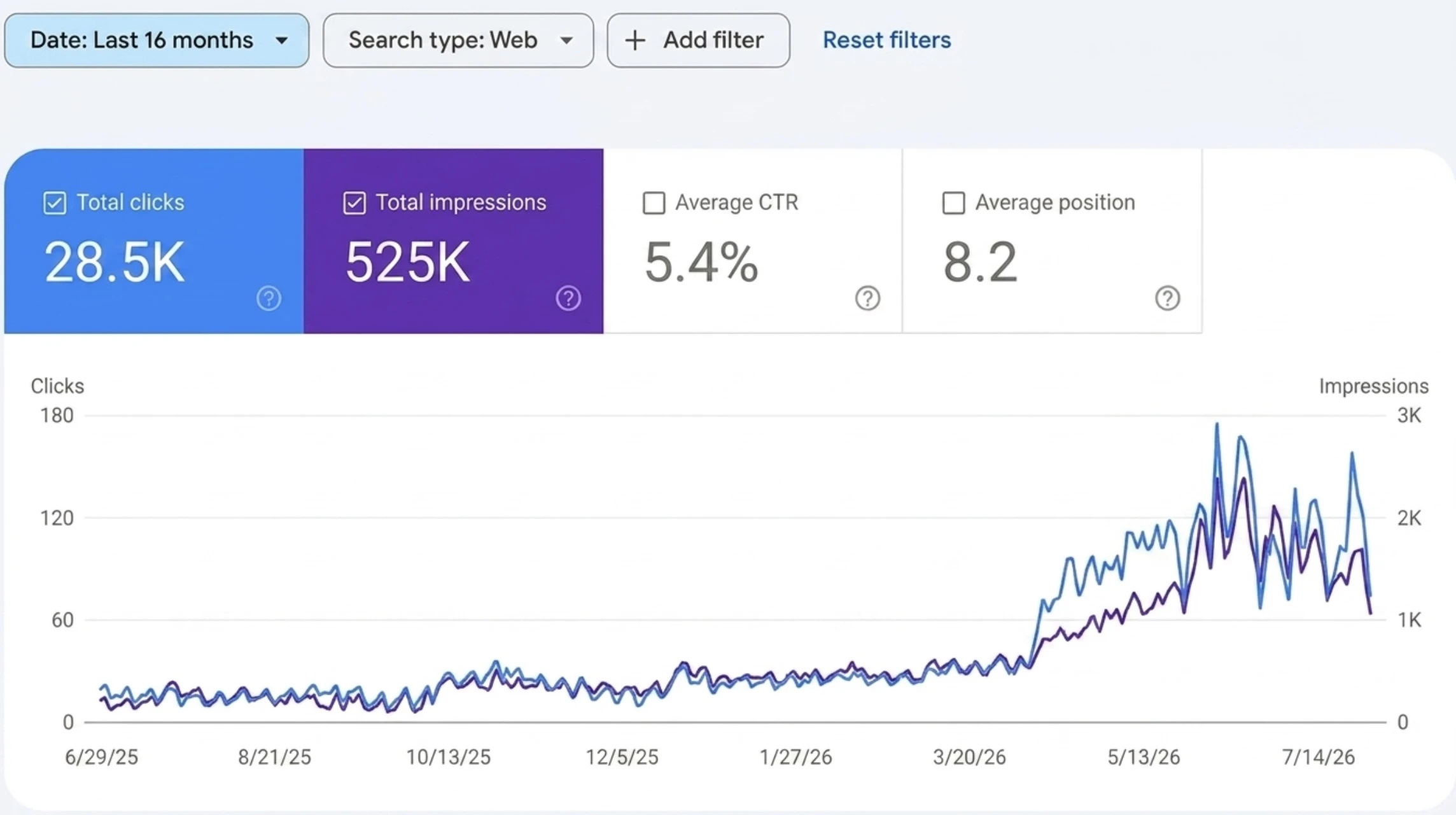Click the 525K total impressions value
The image size is (1456, 815).
[408, 262]
